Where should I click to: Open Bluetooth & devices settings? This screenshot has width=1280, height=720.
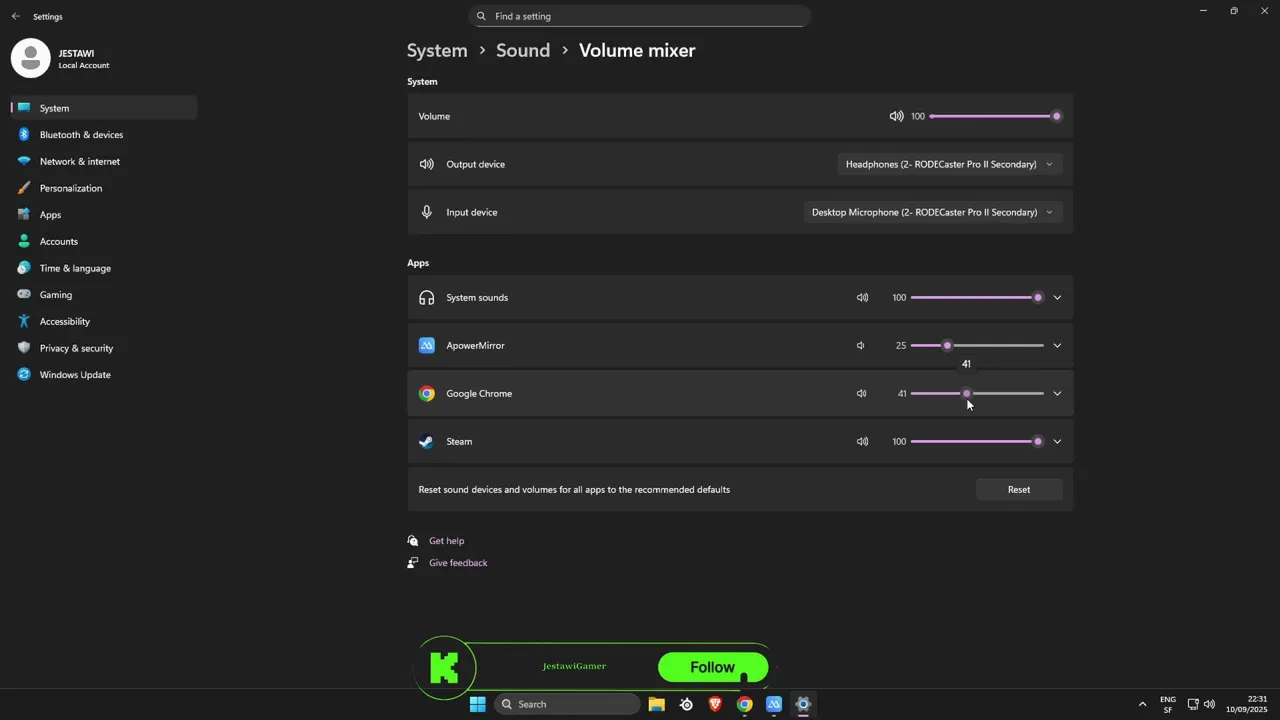point(104,134)
